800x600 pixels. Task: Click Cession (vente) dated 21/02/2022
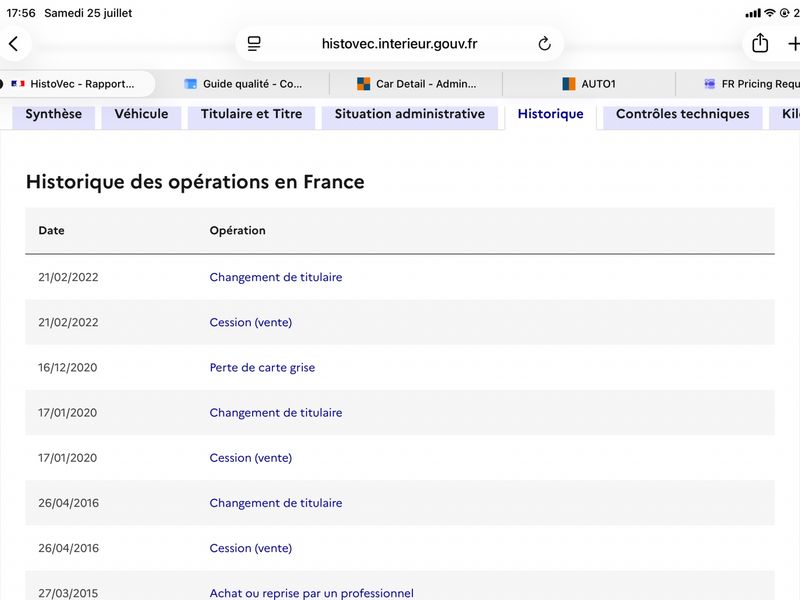point(251,322)
